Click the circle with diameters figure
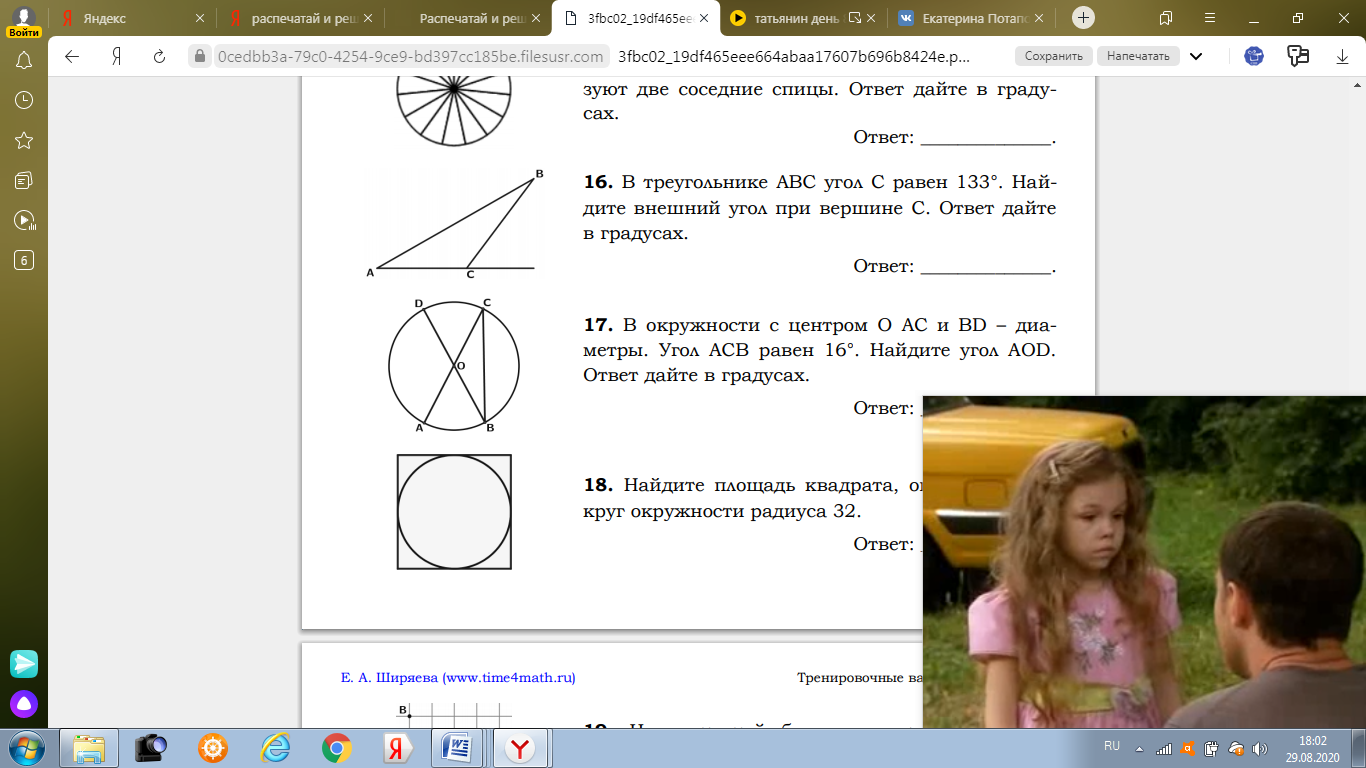The height and width of the screenshot is (768, 1366). tap(454, 366)
